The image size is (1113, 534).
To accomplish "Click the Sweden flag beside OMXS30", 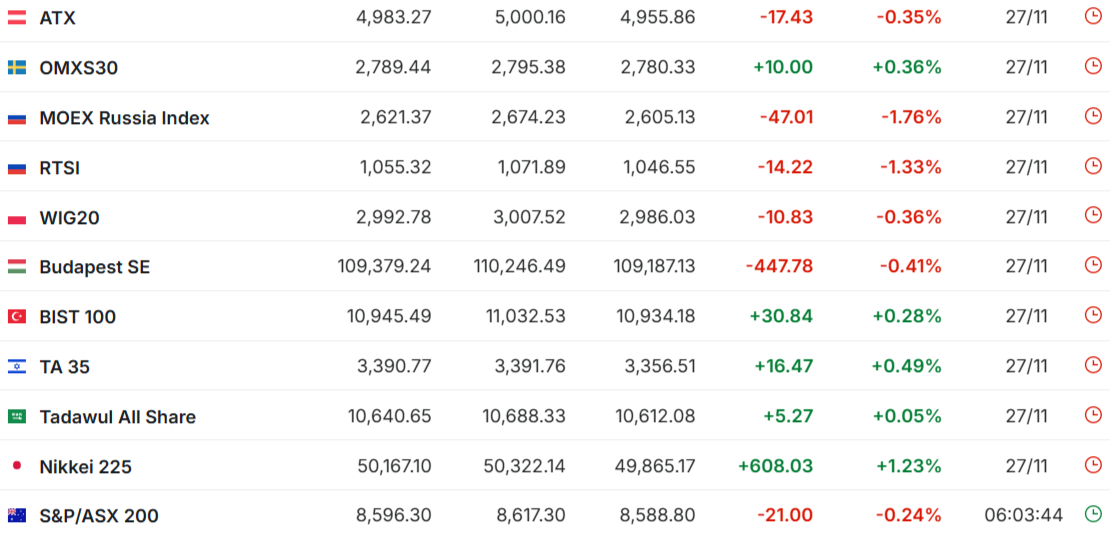I will click(17, 68).
